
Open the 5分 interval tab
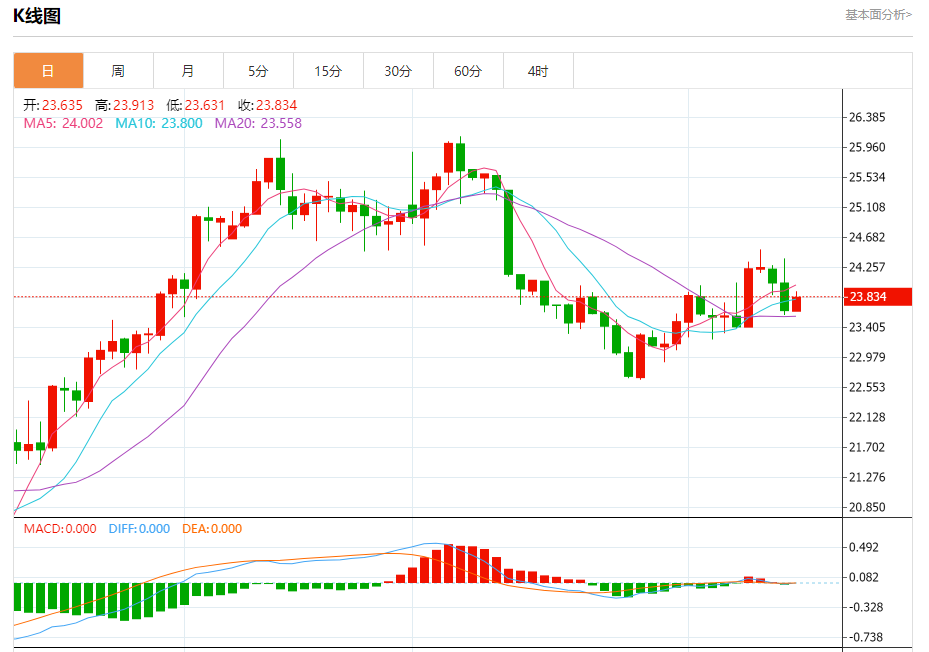[x=258, y=71]
